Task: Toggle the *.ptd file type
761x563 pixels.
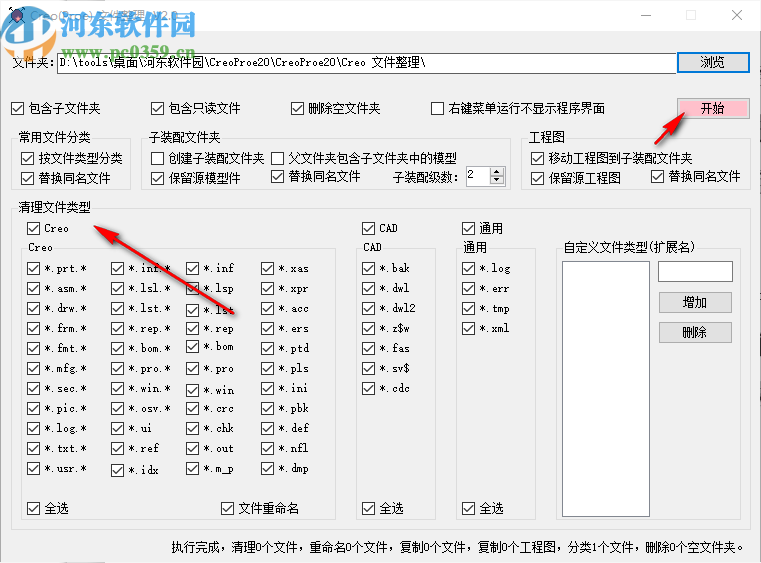Action: tap(267, 348)
